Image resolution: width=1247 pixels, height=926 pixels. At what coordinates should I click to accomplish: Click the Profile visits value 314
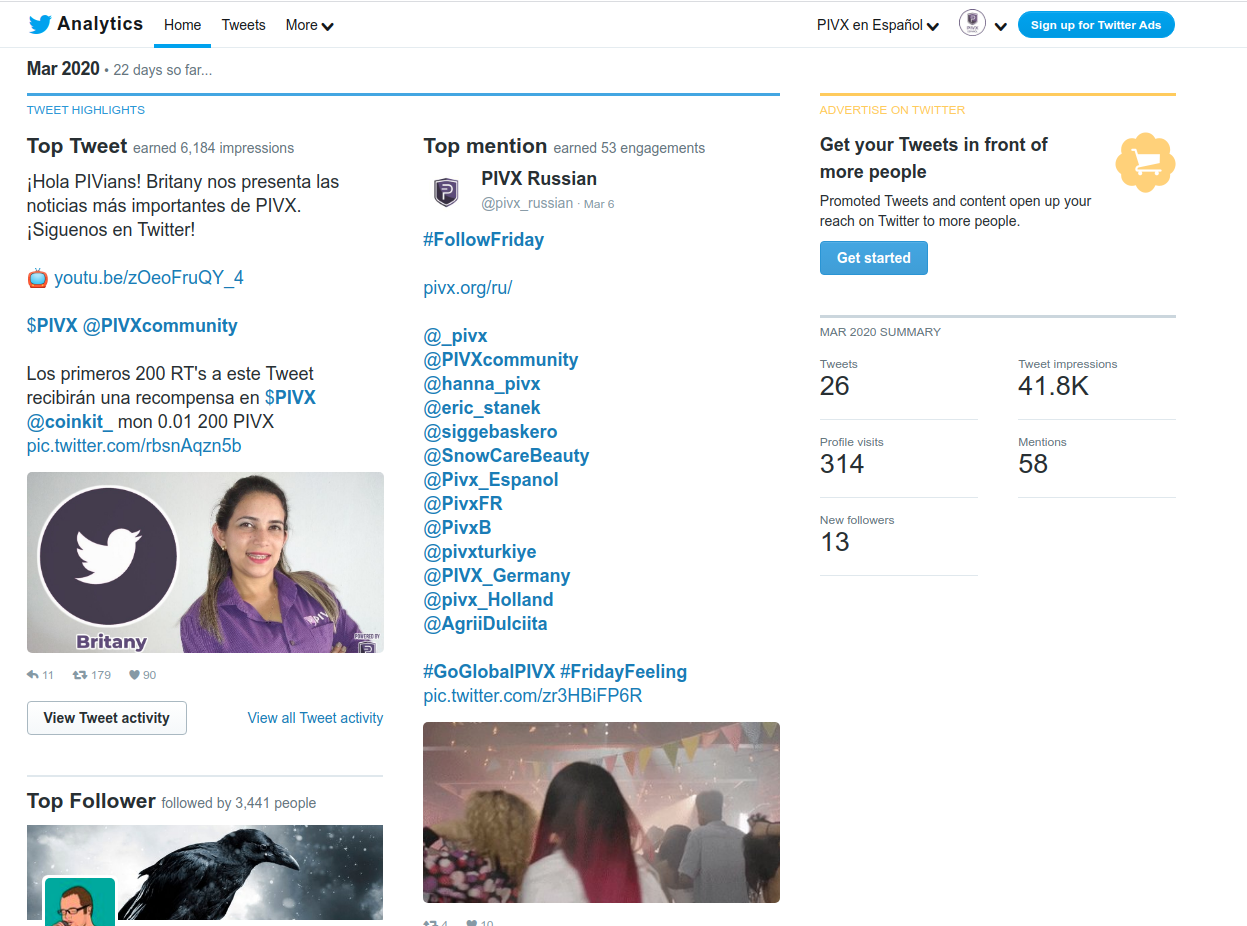tap(842, 465)
